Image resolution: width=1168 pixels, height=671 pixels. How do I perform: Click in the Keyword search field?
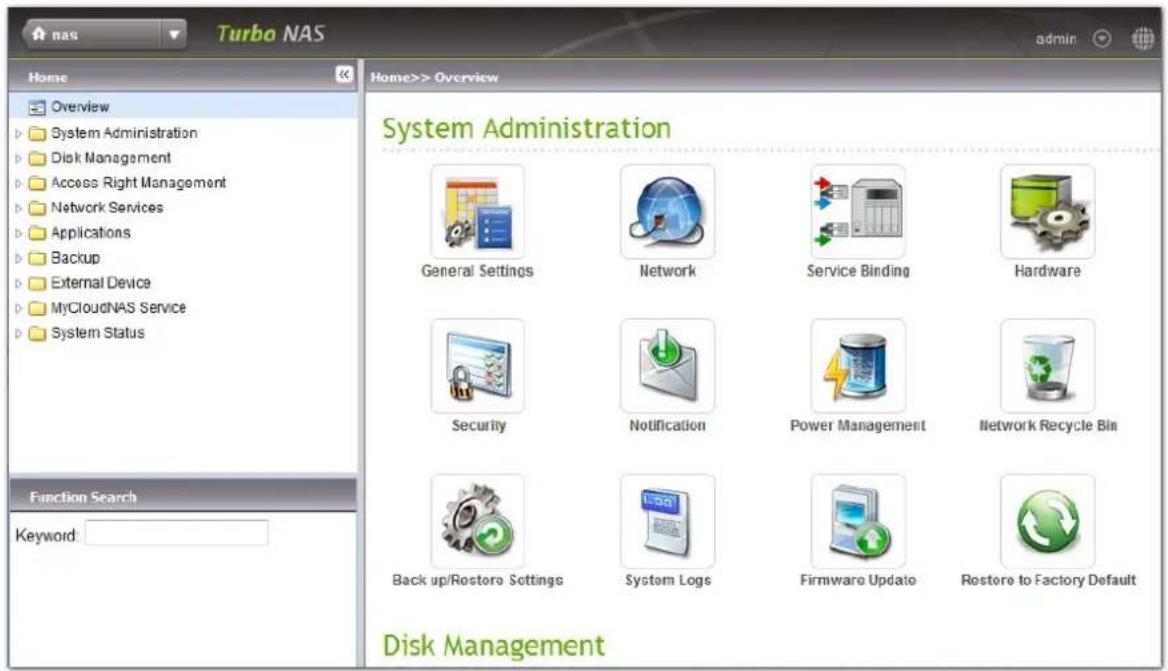tap(176, 533)
